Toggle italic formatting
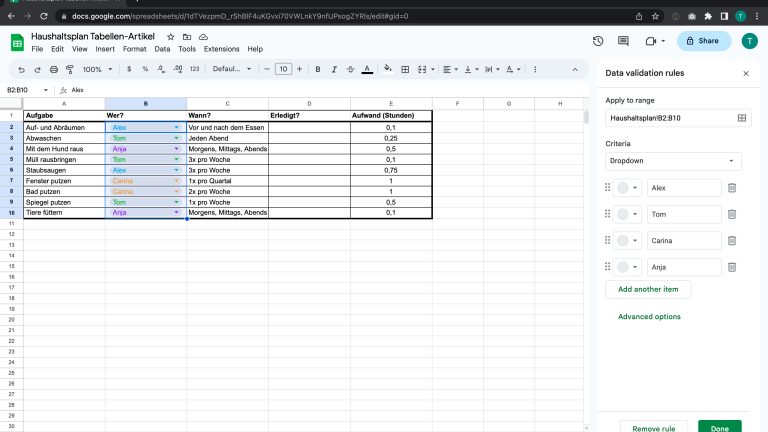 pos(333,69)
